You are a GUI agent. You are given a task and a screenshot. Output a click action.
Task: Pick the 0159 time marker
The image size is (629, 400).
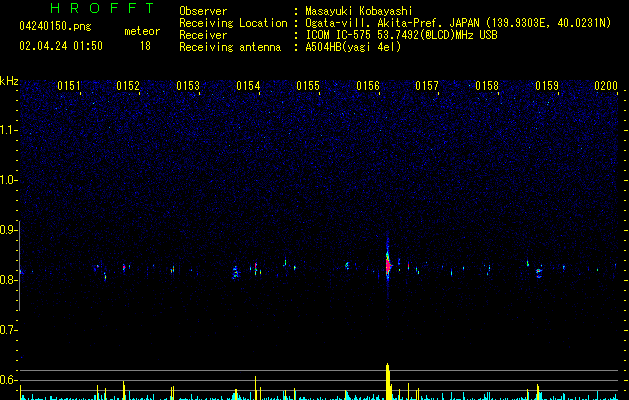click(x=547, y=86)
